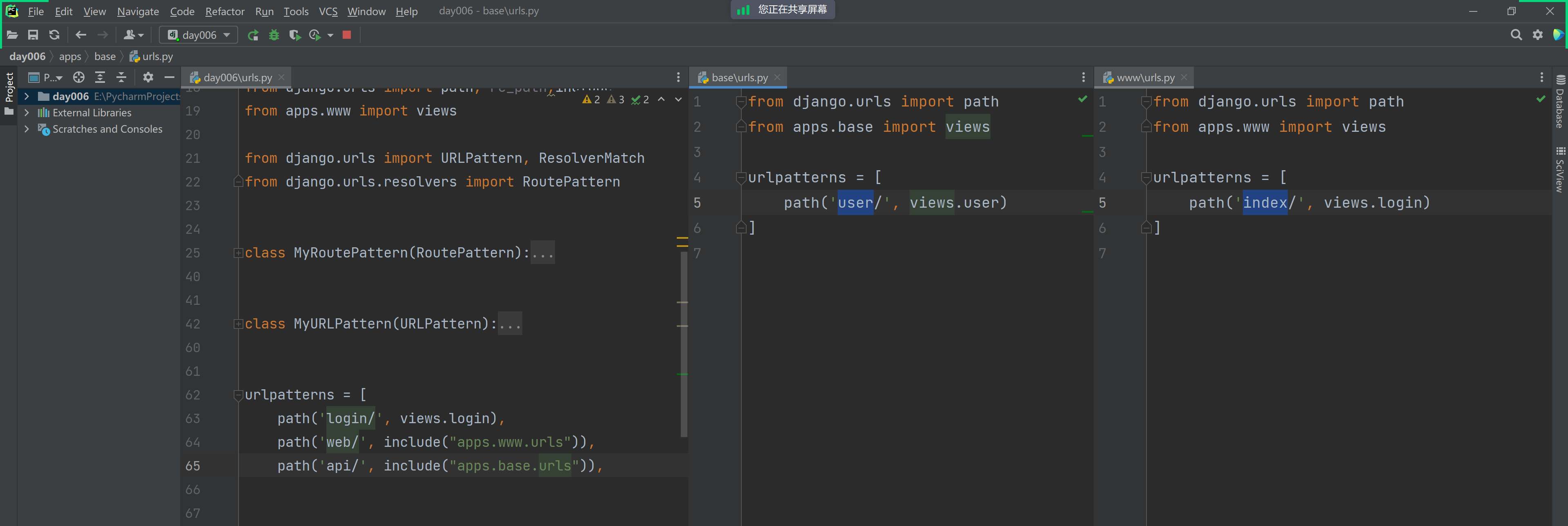Open Search Everywhere magnifier icon
Viewport: 1568px width, 526px height.
pyautogui.click(x=1516, y=35)
